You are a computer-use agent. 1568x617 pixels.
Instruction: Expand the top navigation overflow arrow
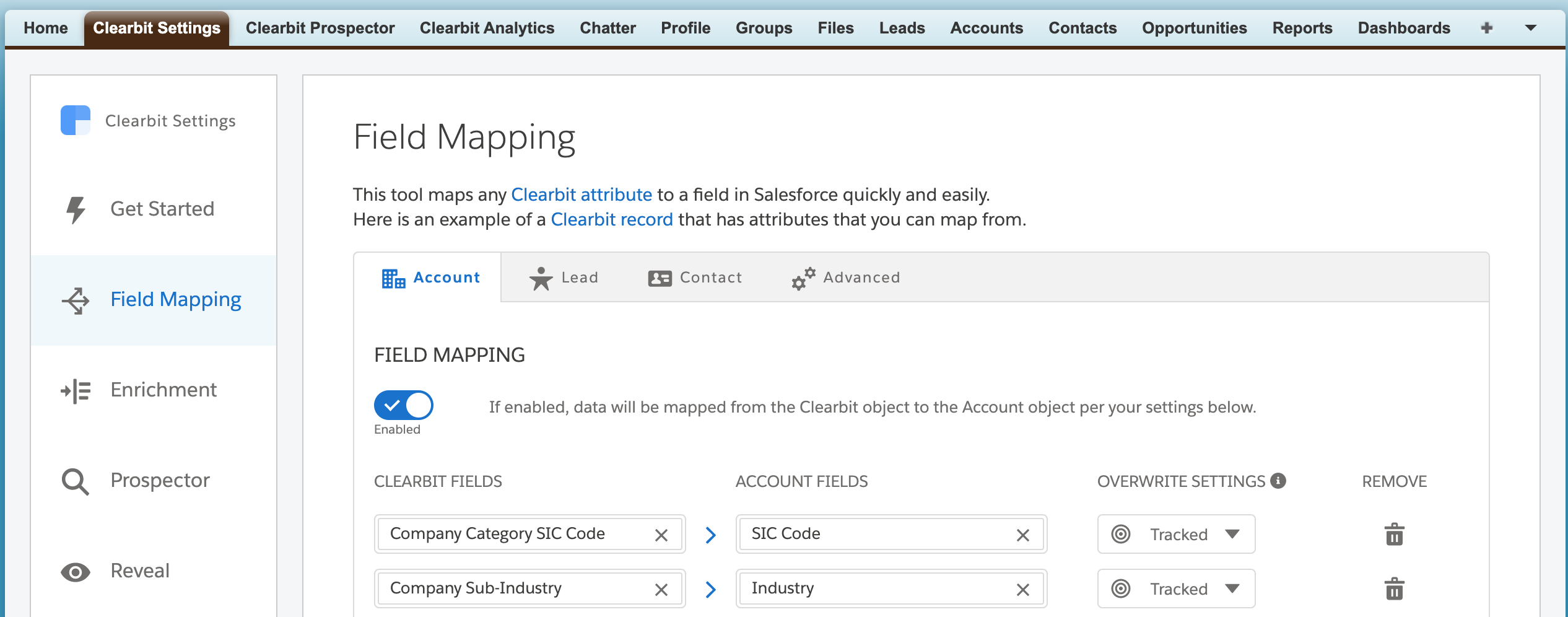point(1530,28)
